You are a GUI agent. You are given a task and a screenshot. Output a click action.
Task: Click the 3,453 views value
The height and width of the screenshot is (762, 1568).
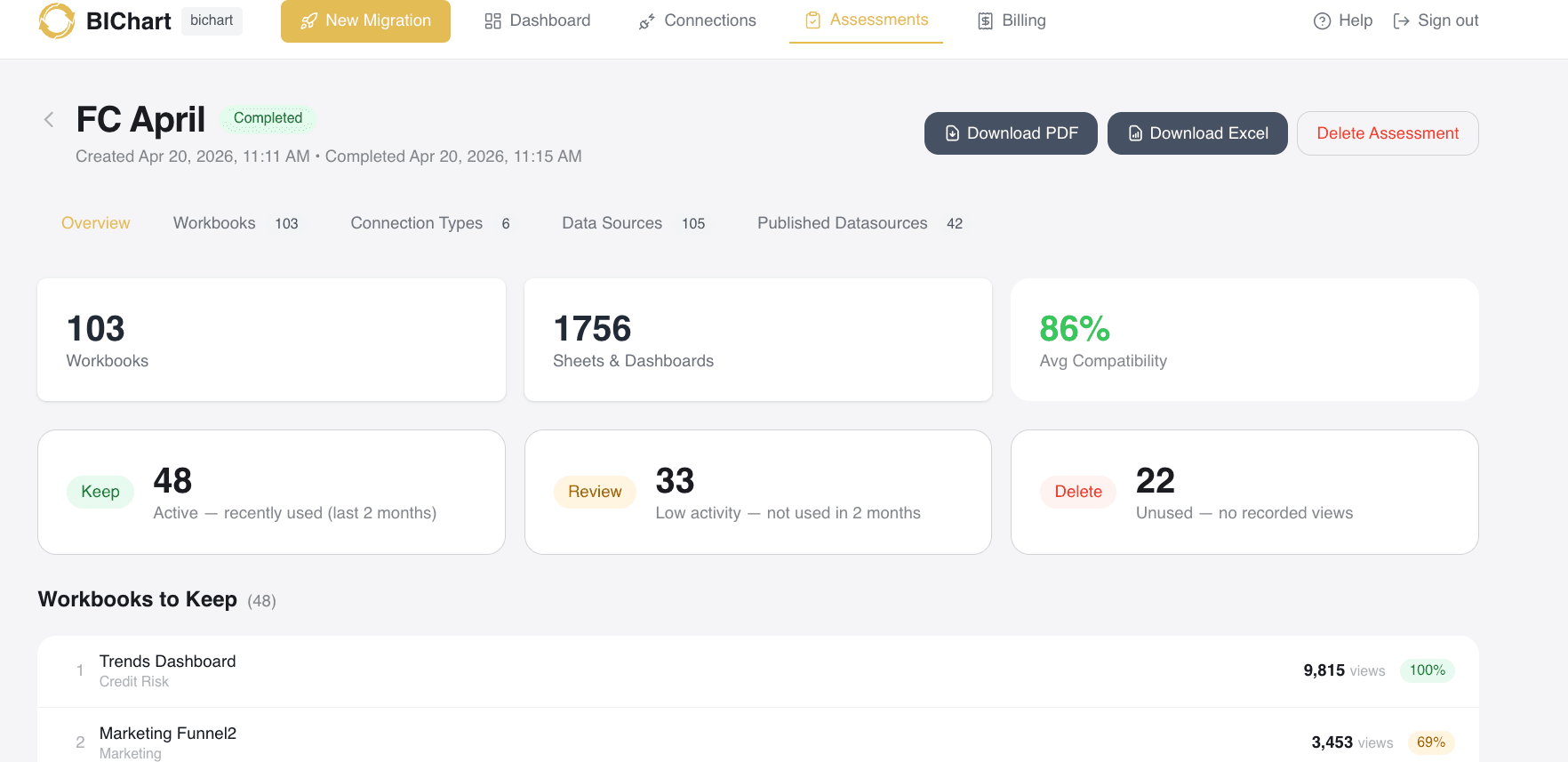1332,742
